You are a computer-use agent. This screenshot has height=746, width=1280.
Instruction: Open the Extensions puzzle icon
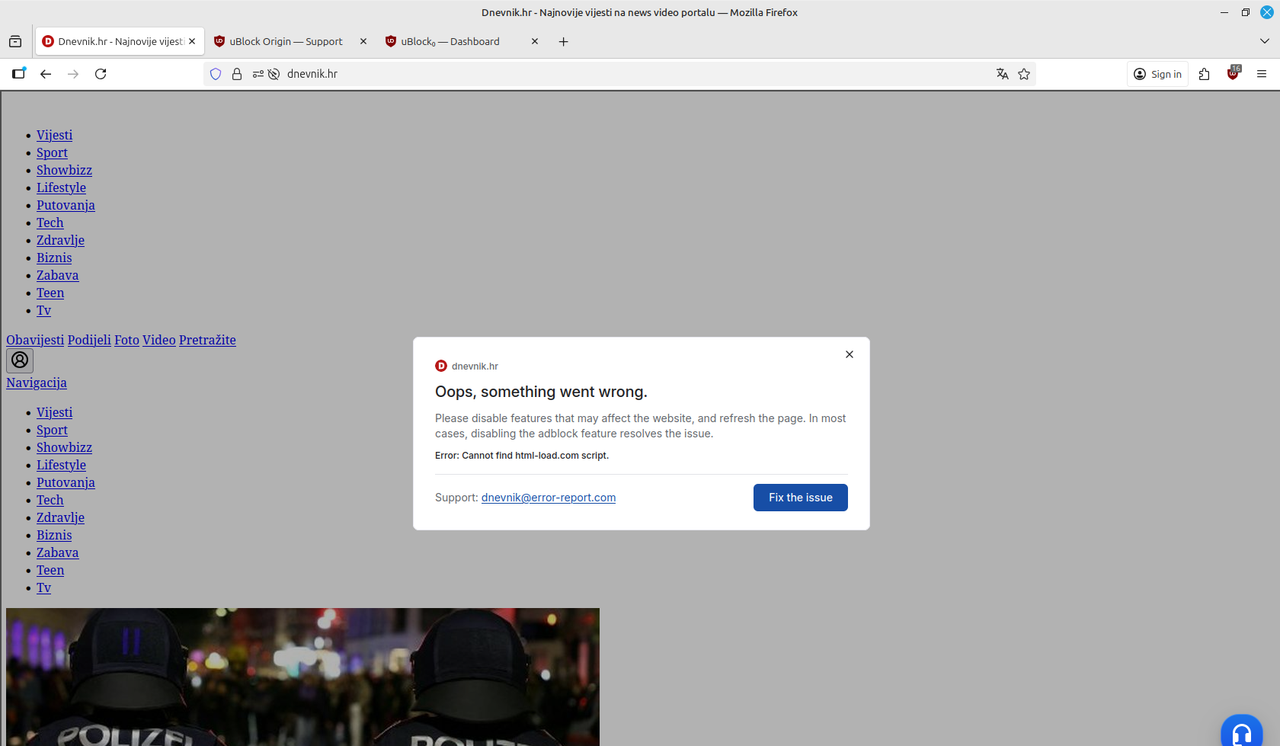[1204, 74]
